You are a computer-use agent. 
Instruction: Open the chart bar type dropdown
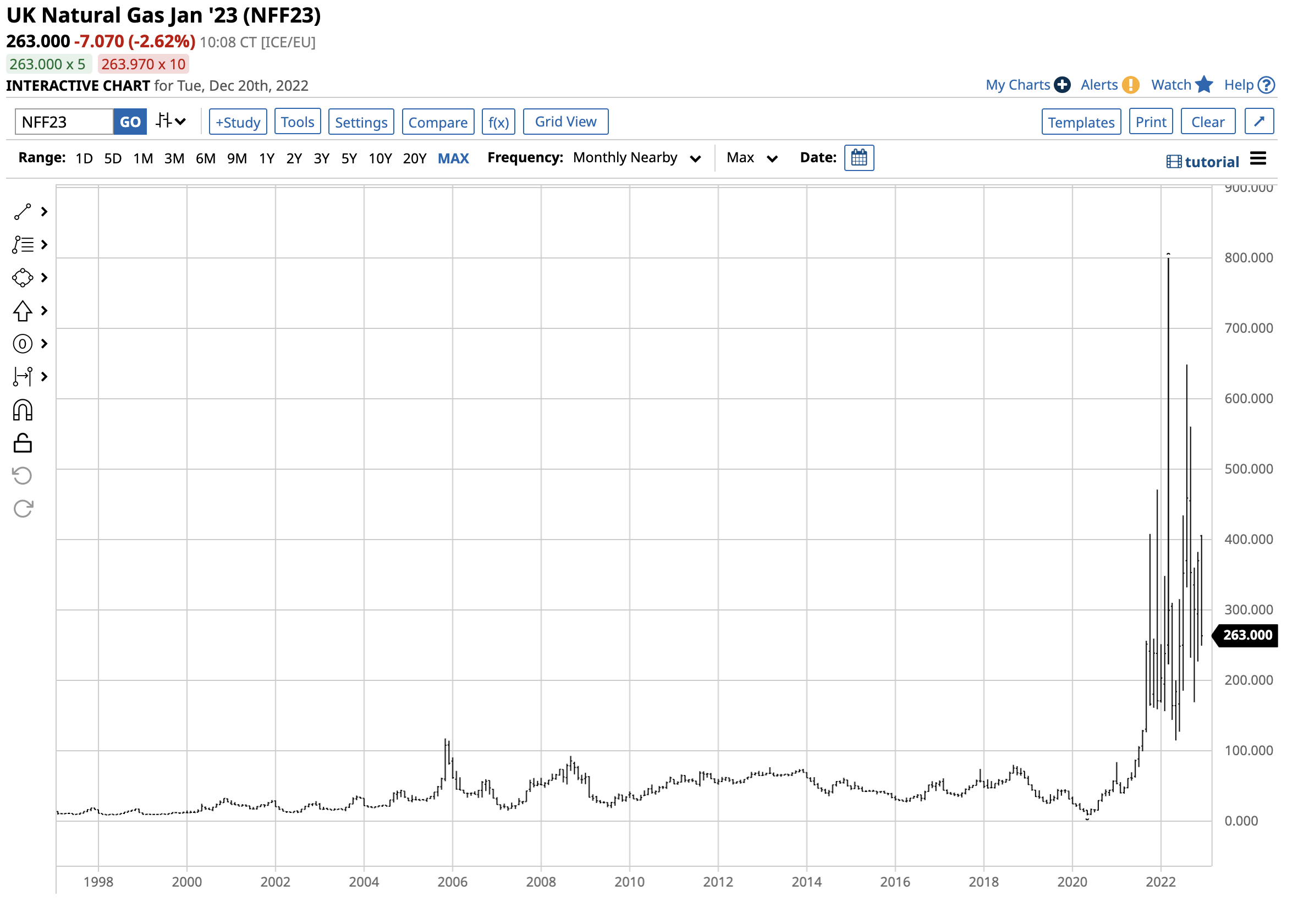(x=171, y=122)
